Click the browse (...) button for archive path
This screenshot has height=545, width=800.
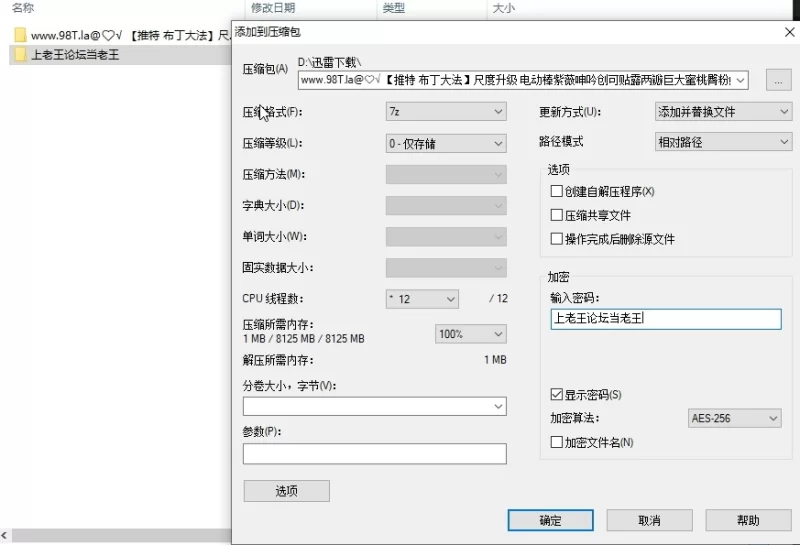[779, 79]
